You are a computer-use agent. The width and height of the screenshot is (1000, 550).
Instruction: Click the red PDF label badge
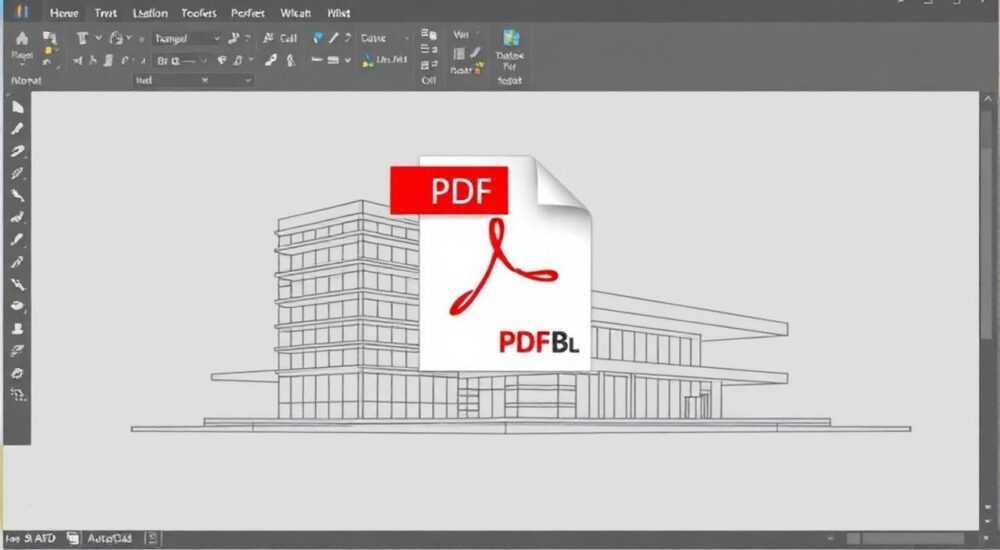pos(449,190)
